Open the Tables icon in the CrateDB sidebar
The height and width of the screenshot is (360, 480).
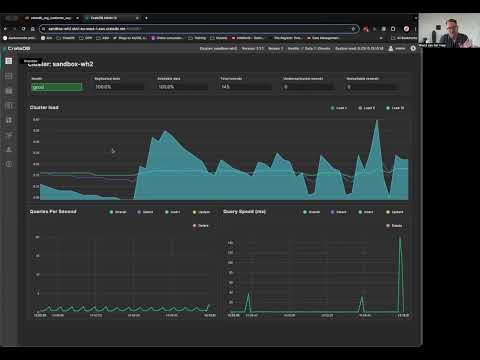pos(9,91)
